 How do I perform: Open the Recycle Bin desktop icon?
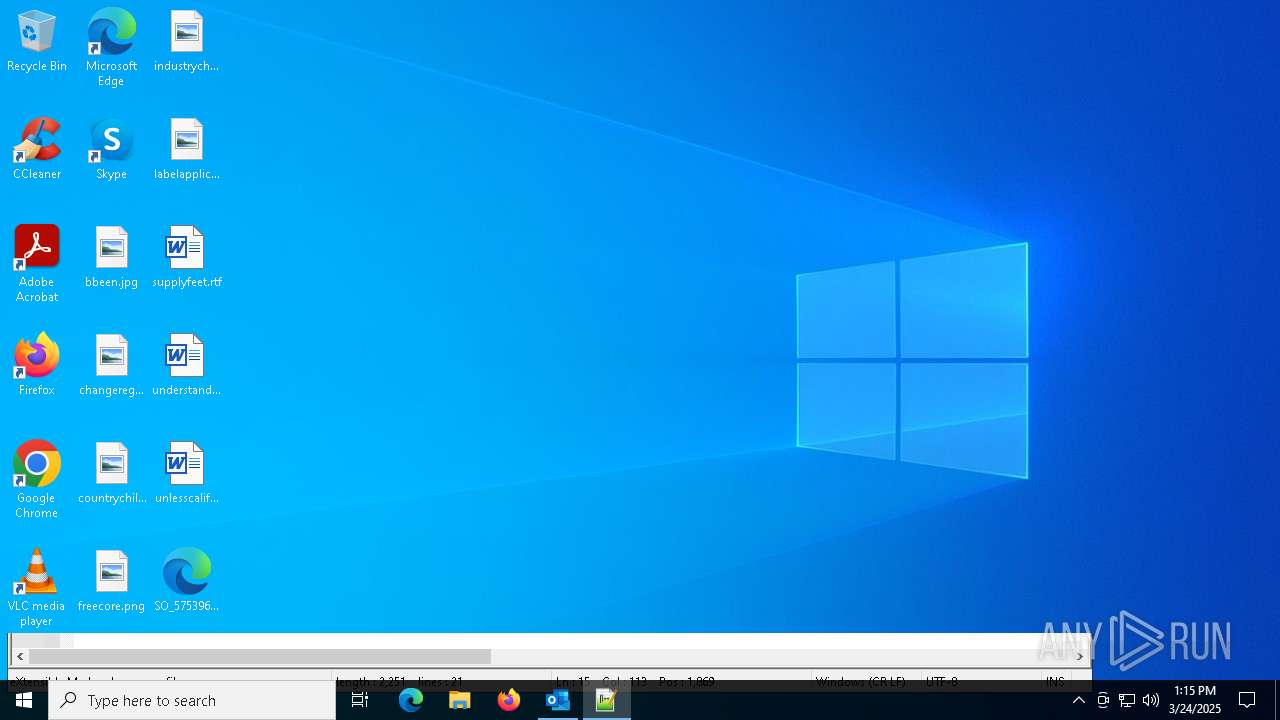(x=37, y=42)
